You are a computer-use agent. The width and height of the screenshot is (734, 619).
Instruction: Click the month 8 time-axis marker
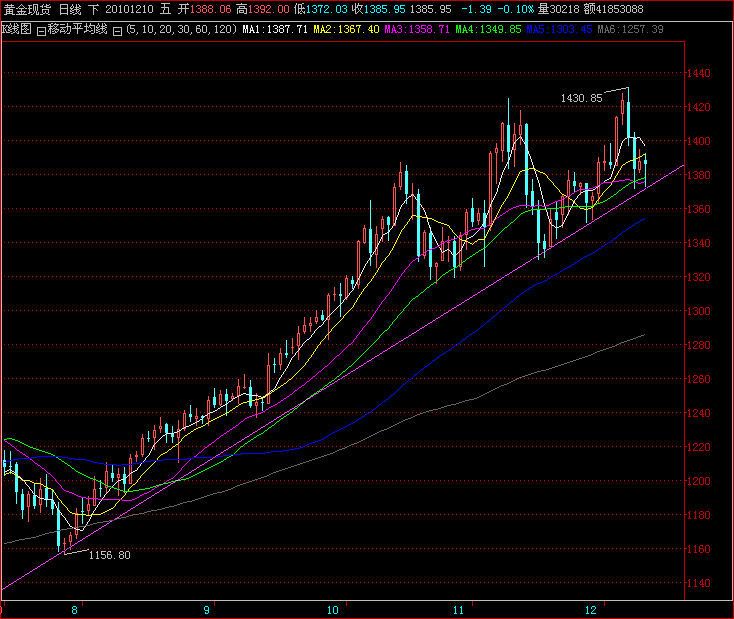[74, 610]
